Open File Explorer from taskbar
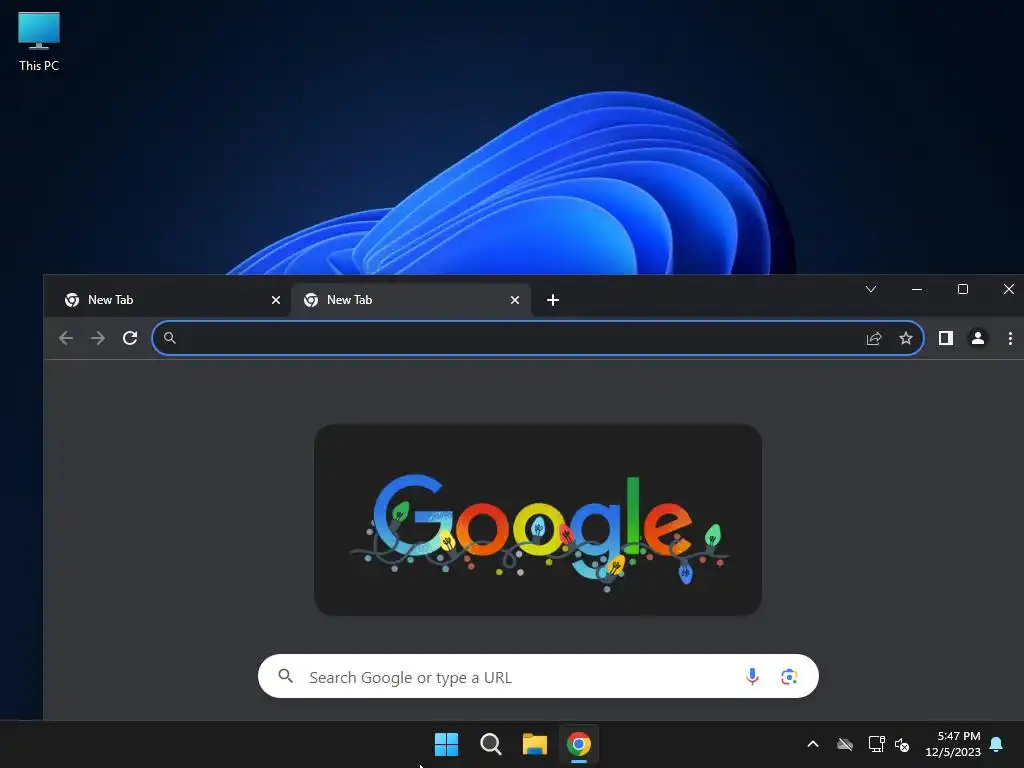The image size is (1024, 768). (x=534, y=744)
